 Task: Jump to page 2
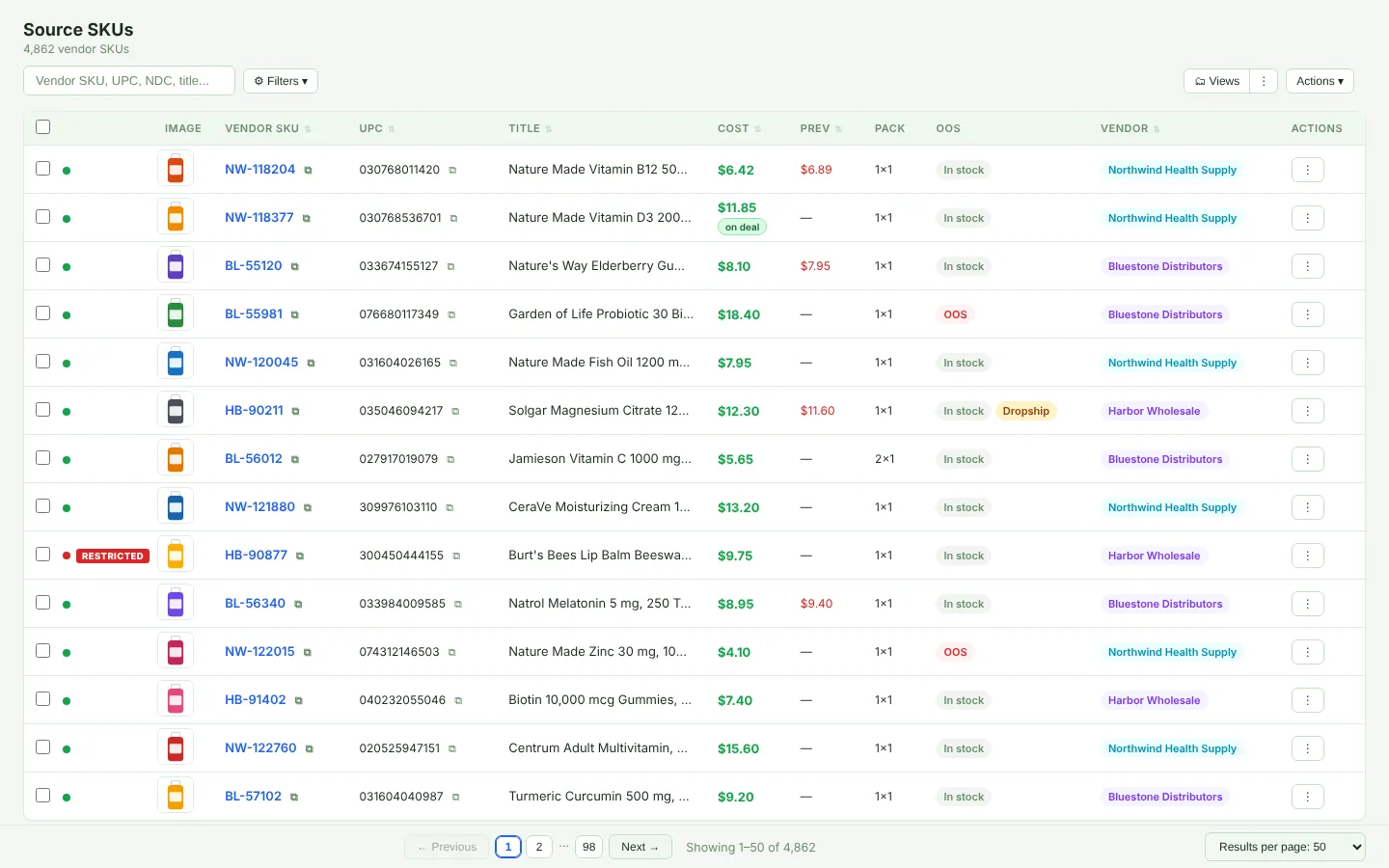click(539, 847)
